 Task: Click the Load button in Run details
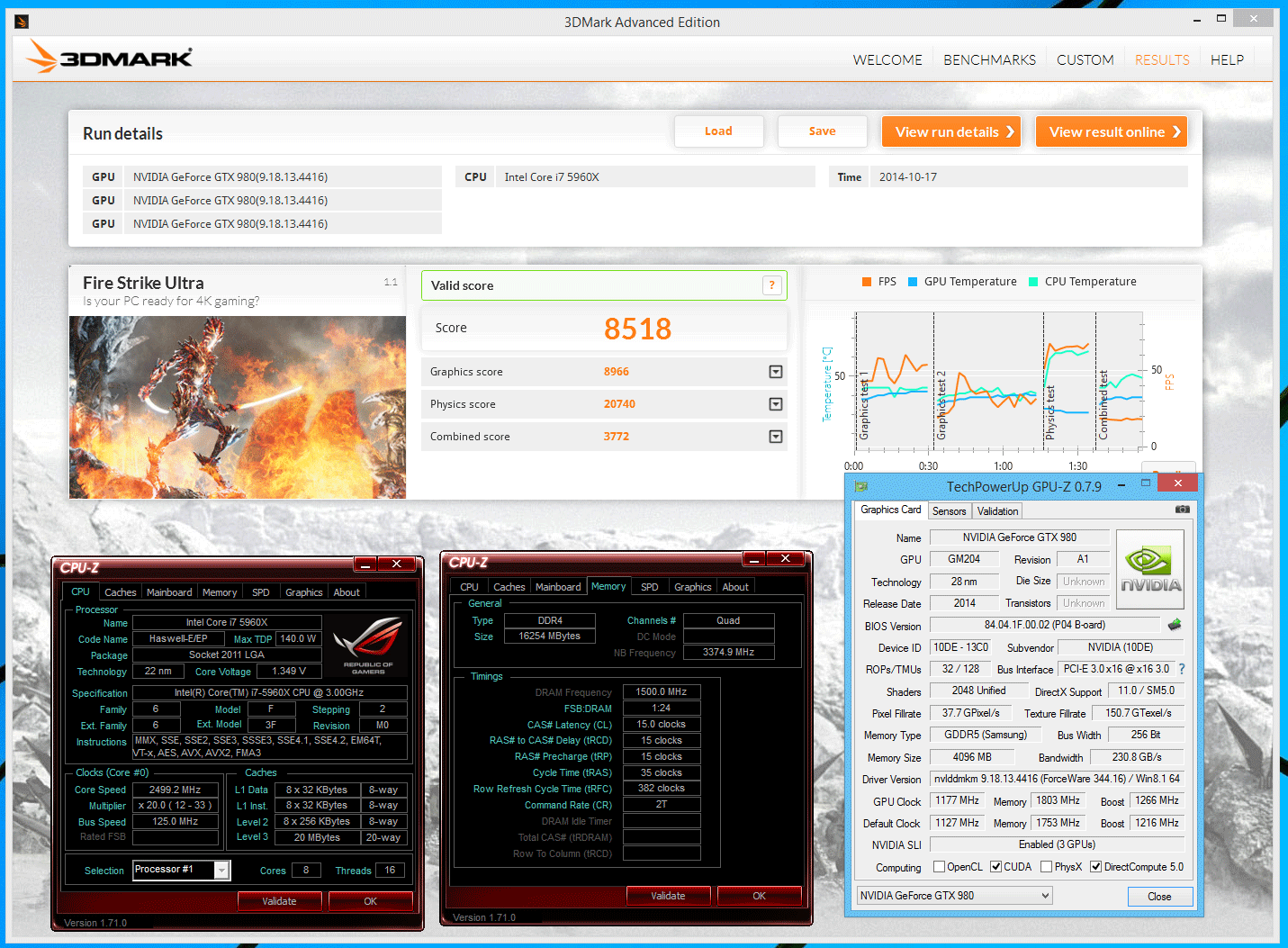[x=718, y=131]
